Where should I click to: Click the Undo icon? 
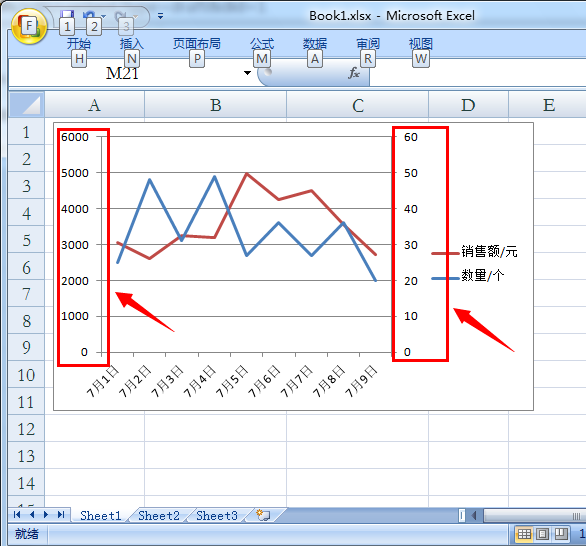click(x=89, y=15)
